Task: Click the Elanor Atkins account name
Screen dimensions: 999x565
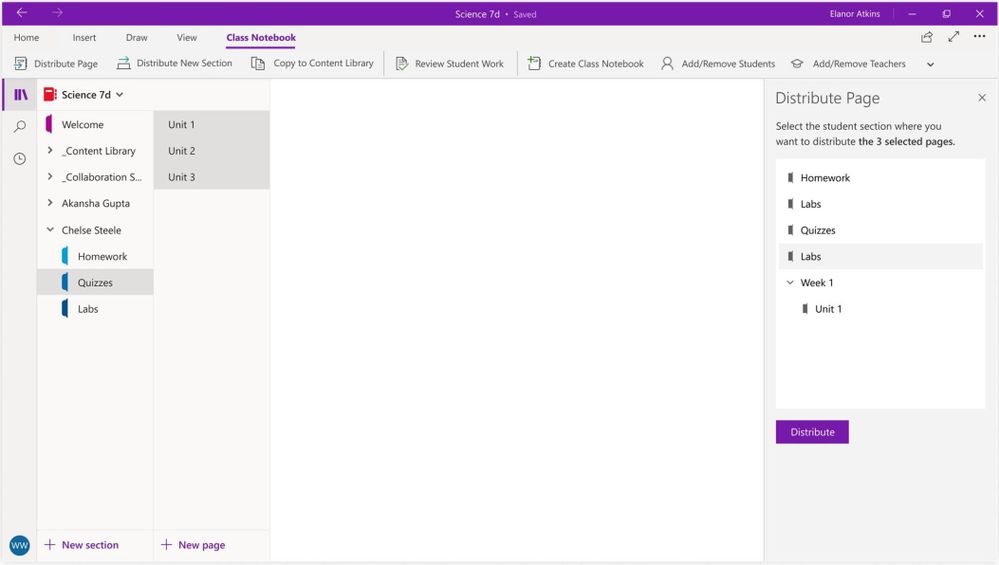Action: [x=854, y=13]
